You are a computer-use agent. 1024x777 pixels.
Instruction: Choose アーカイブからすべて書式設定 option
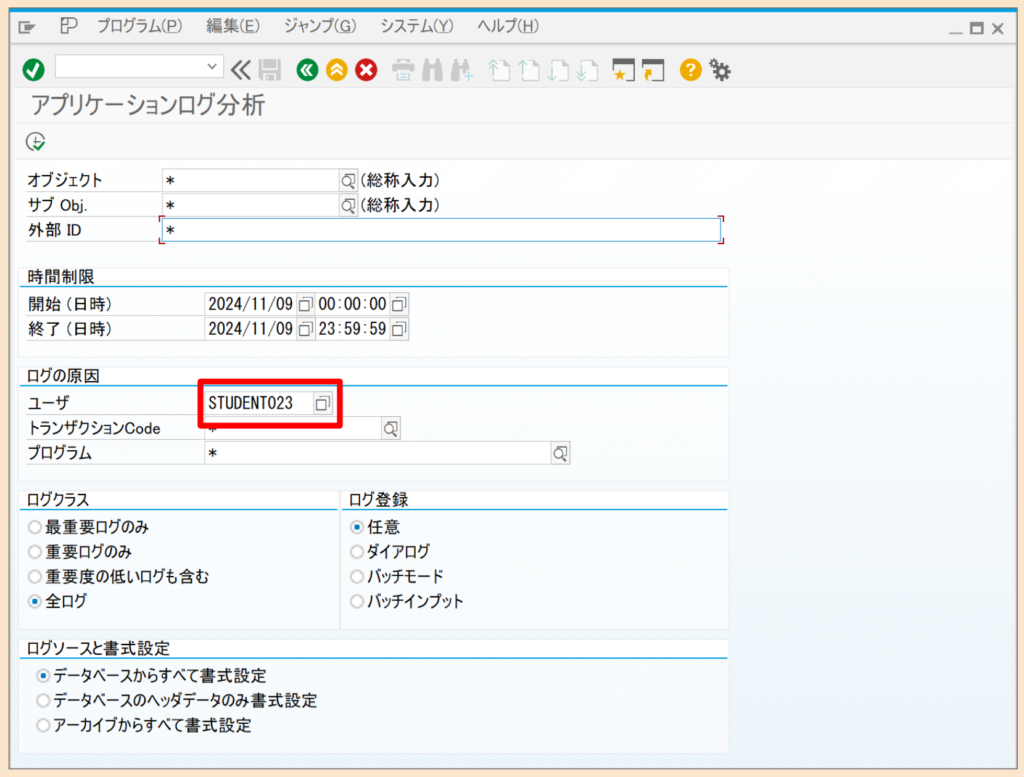[42, 726]
